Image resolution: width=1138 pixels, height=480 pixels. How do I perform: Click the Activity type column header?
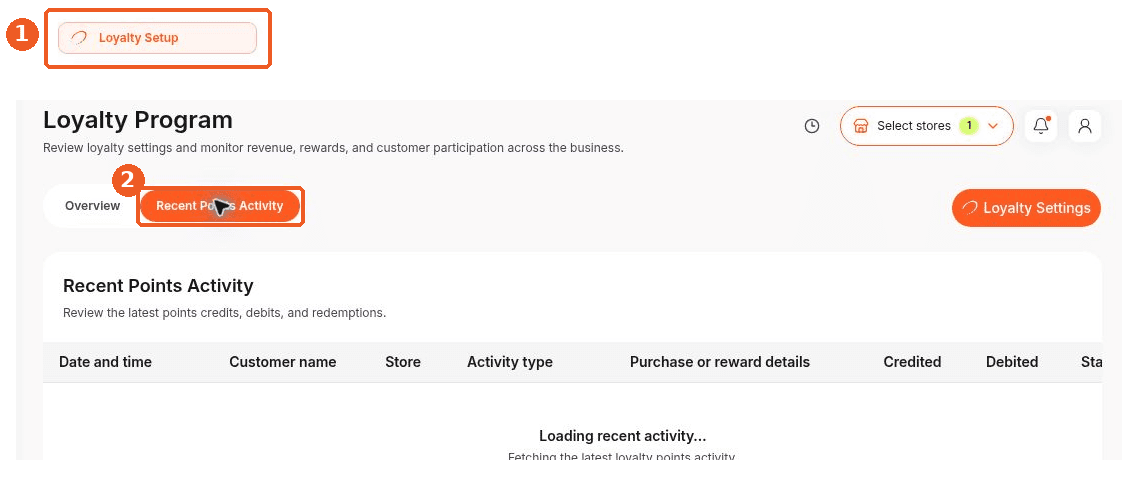tap(510, 362)
